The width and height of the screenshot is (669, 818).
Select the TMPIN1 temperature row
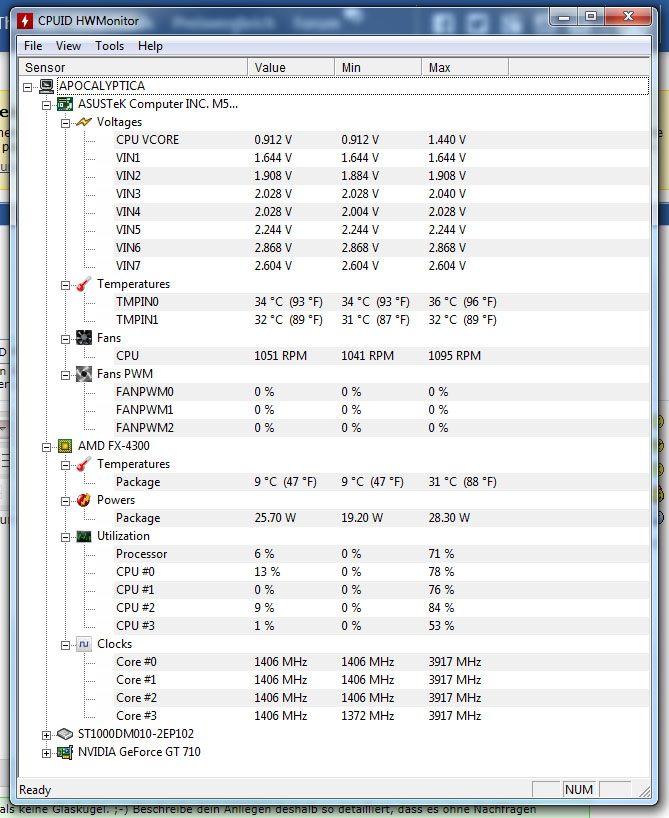(x=381, y=320)
